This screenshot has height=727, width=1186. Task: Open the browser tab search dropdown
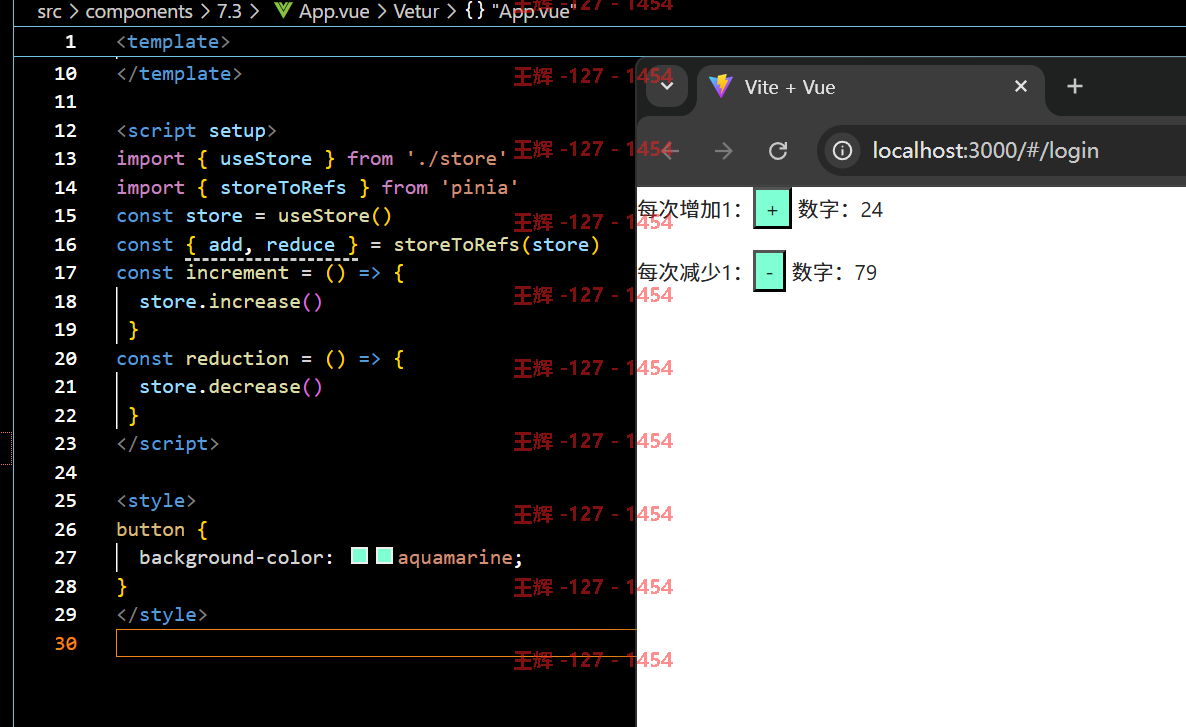tap(666, 86)
